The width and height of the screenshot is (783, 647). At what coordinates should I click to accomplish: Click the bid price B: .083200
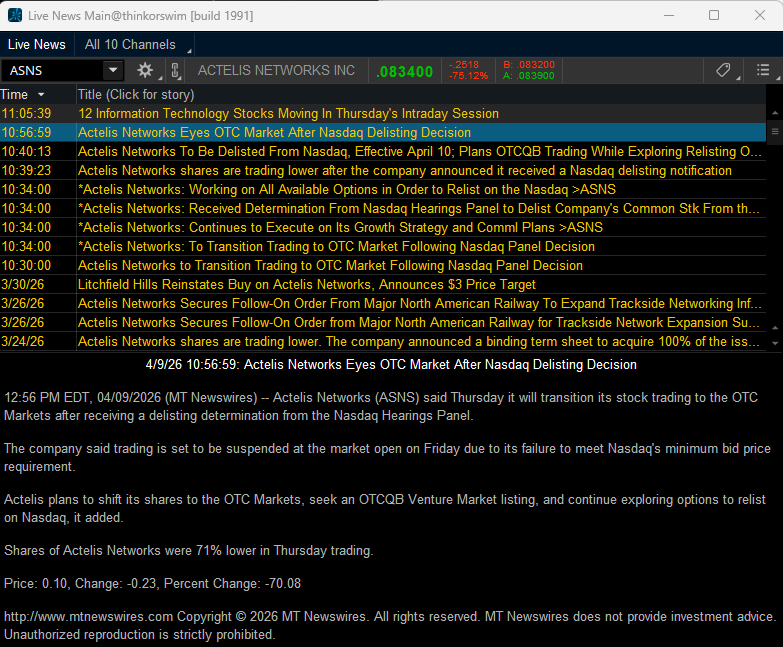tap(529, 64)
